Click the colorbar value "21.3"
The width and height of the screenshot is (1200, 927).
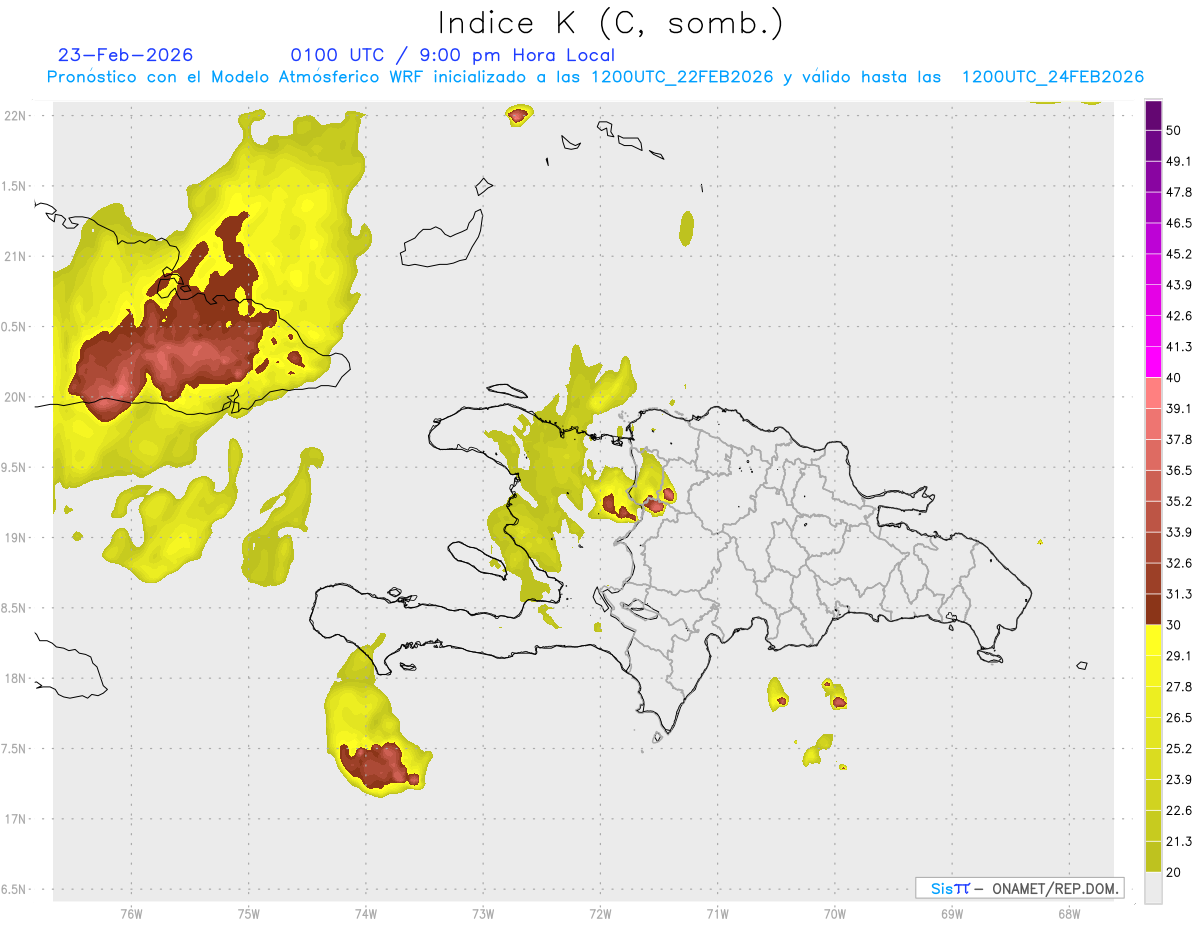[1178, 841]
